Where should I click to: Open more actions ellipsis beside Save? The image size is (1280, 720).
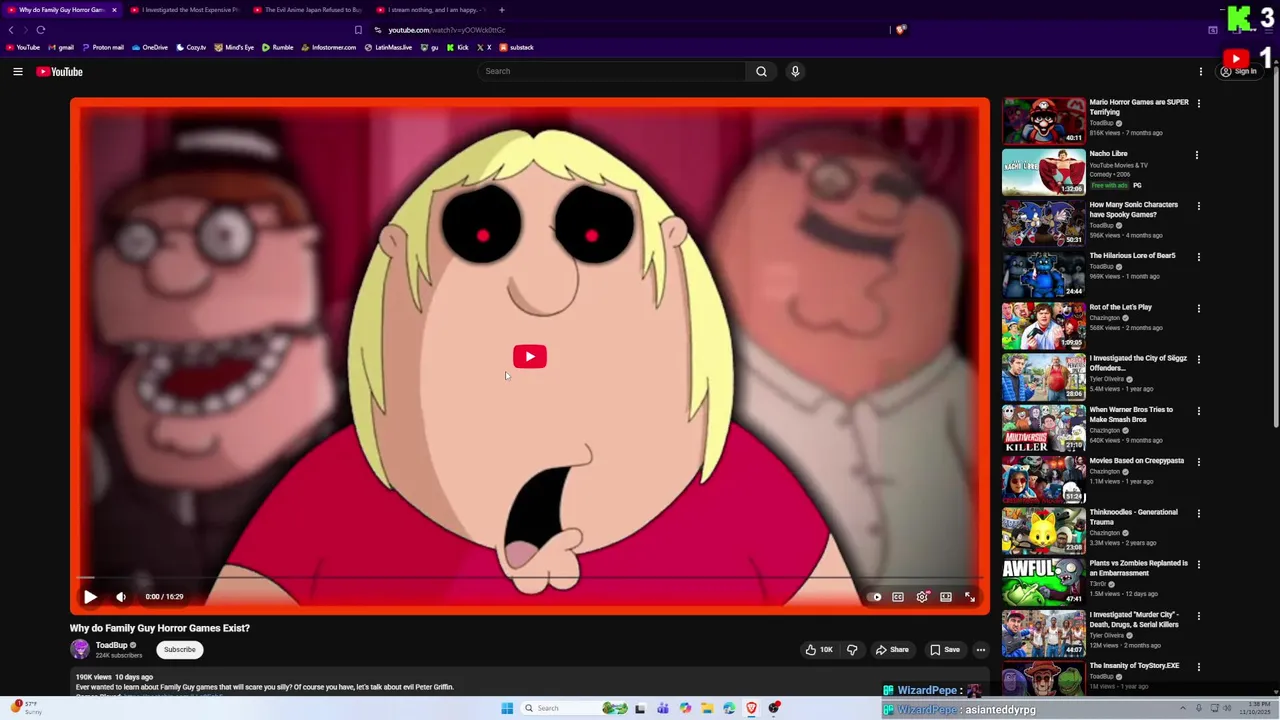pos(981,649)
